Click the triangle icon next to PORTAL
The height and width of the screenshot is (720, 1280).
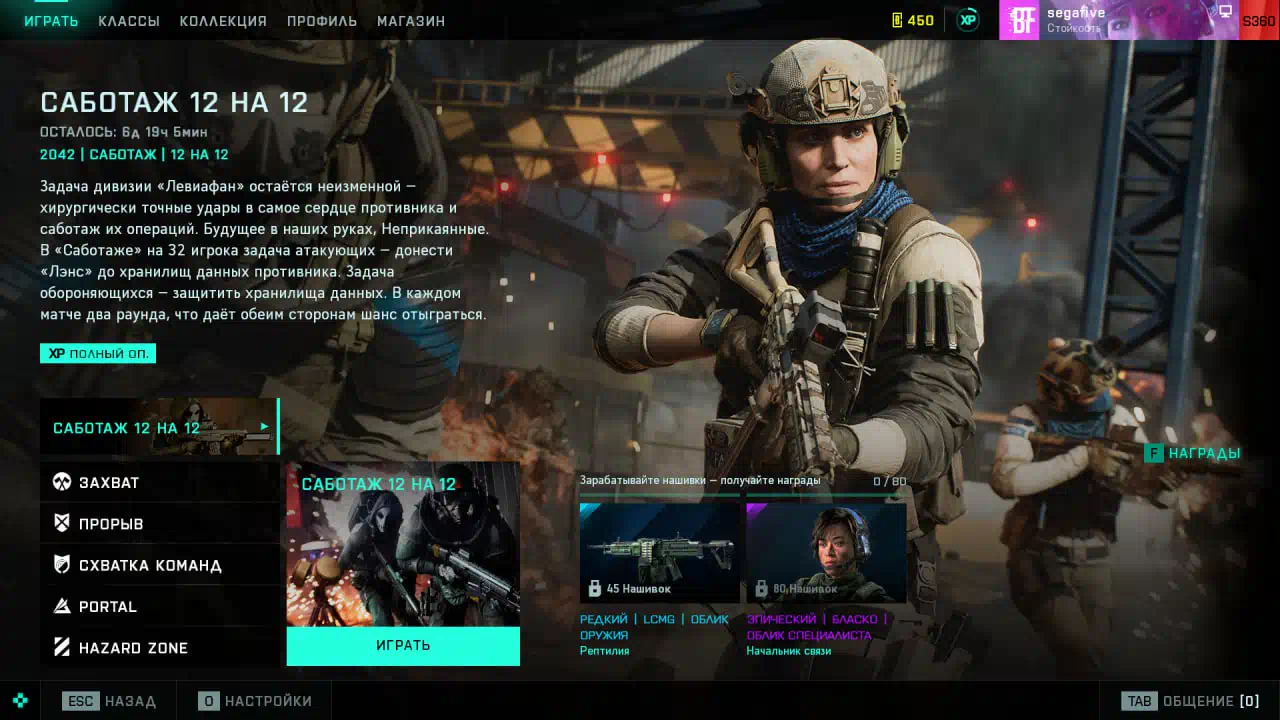click(62, 606)
